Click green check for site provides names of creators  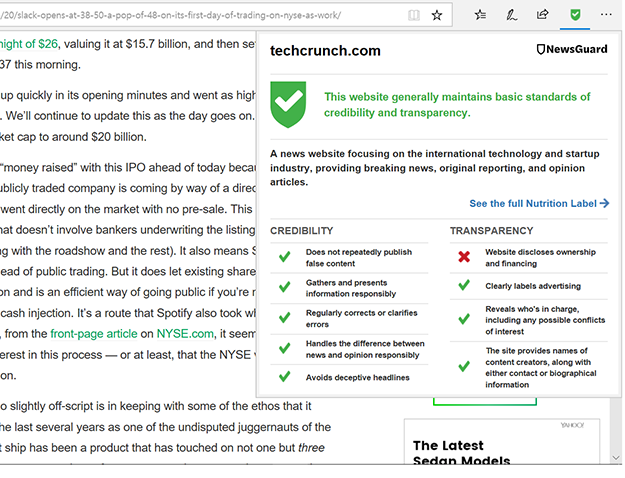pos(464,366)
